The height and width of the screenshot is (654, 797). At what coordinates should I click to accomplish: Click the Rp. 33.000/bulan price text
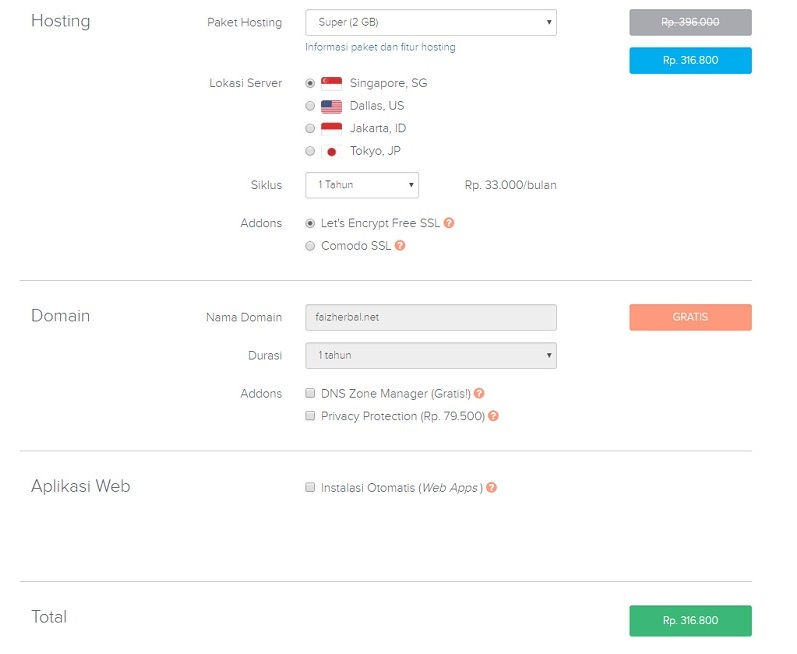point(510,185)
